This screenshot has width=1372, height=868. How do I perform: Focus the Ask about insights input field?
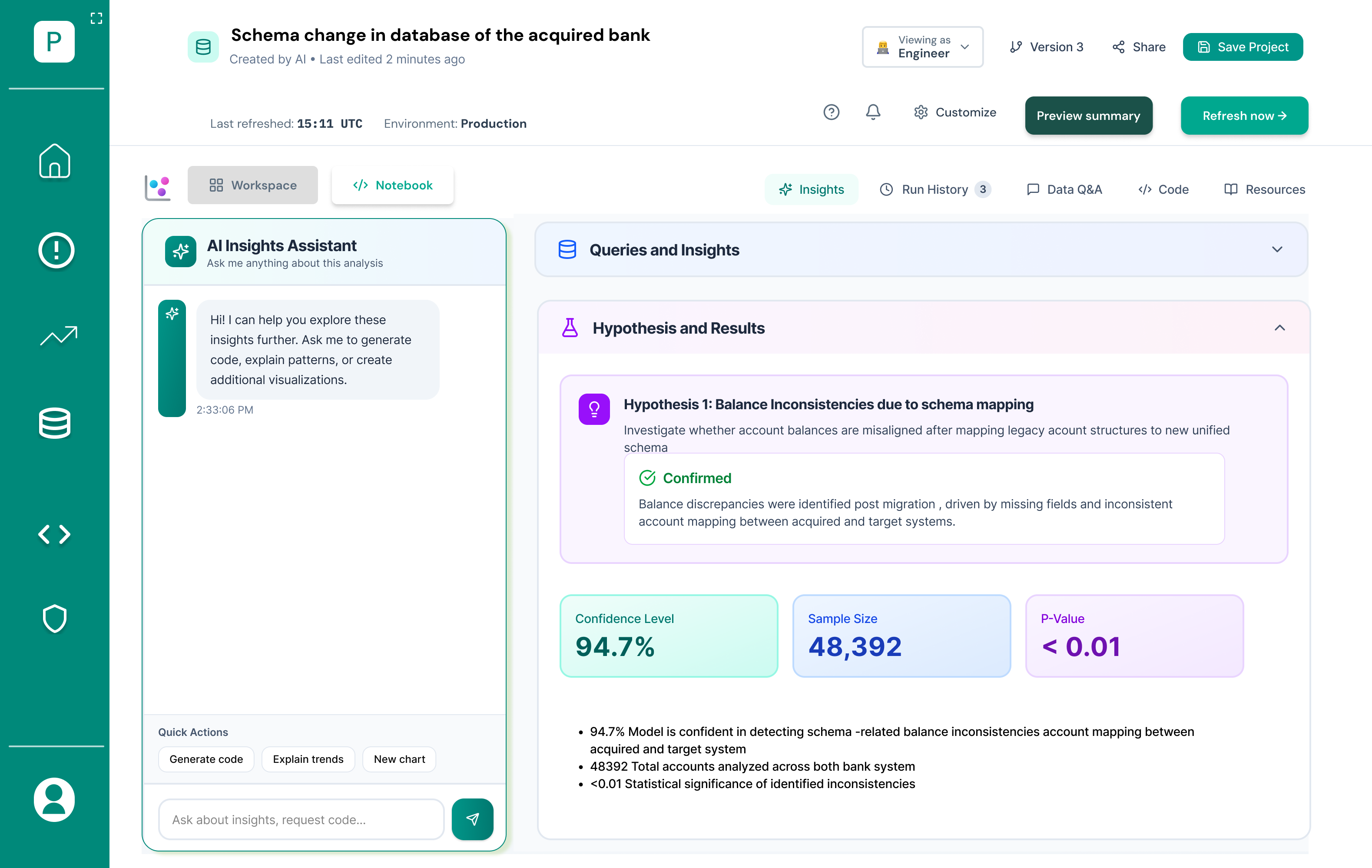click(302, 819)
